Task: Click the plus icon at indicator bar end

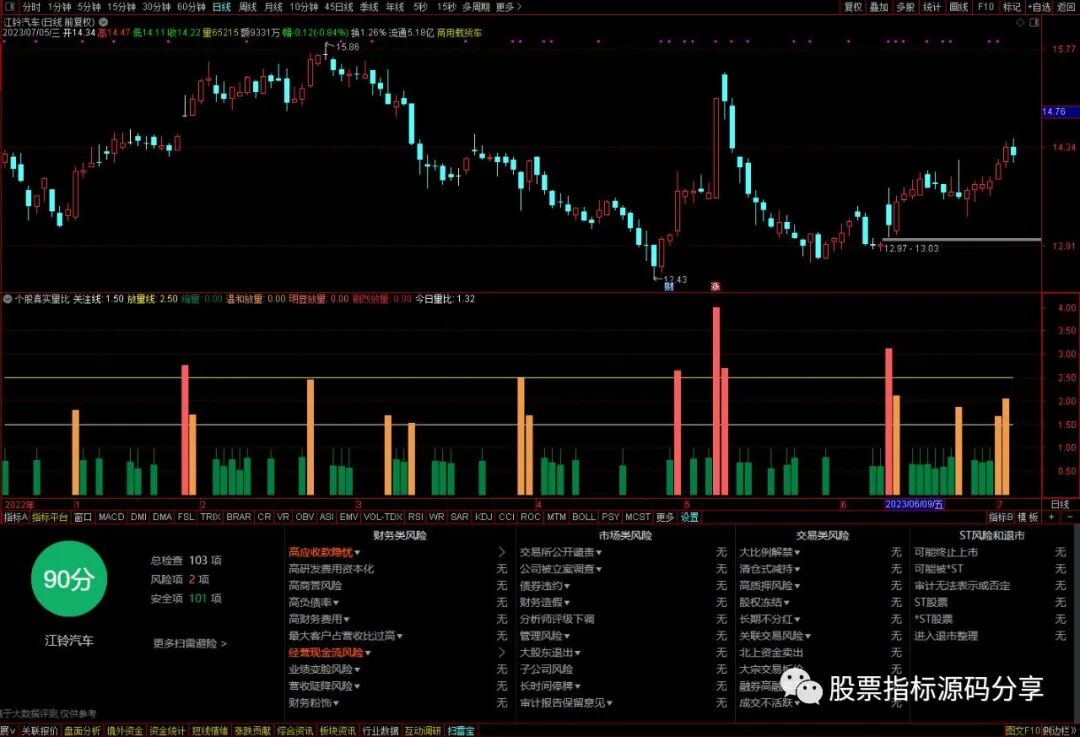Action: click(1052, 517)
